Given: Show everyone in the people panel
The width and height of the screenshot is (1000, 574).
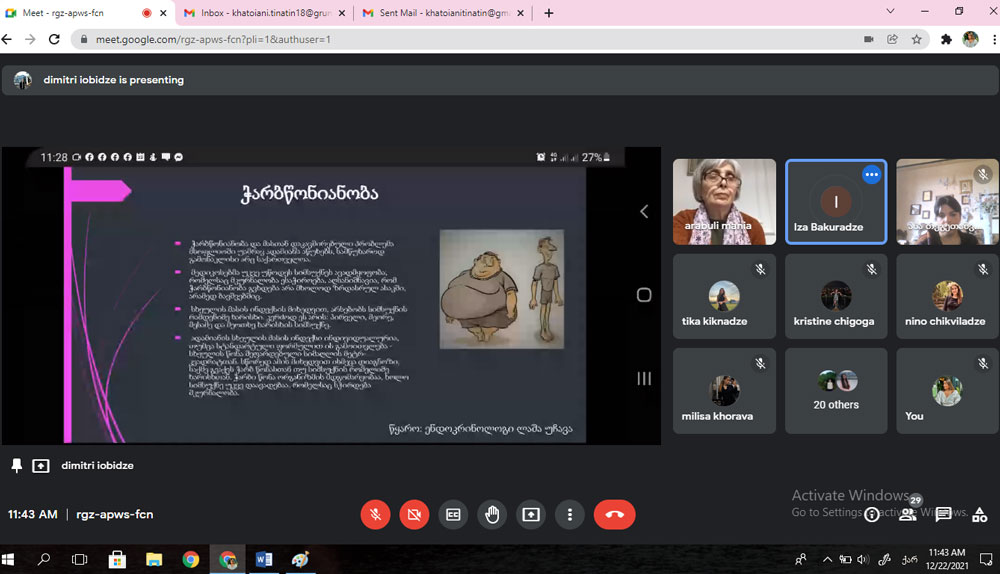Looking at the screenshot, I should pos(908,514).
